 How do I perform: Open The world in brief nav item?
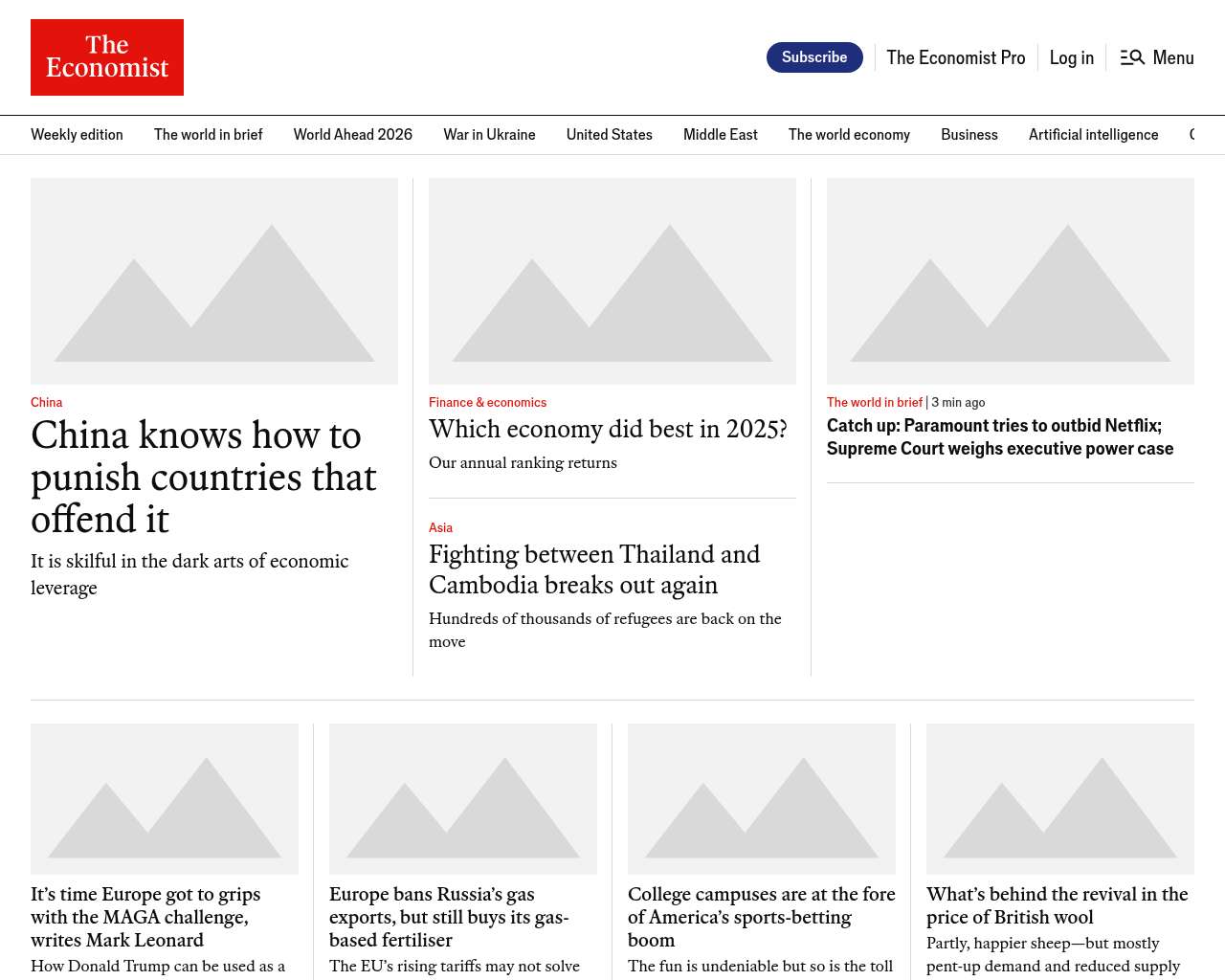point(208,135)
